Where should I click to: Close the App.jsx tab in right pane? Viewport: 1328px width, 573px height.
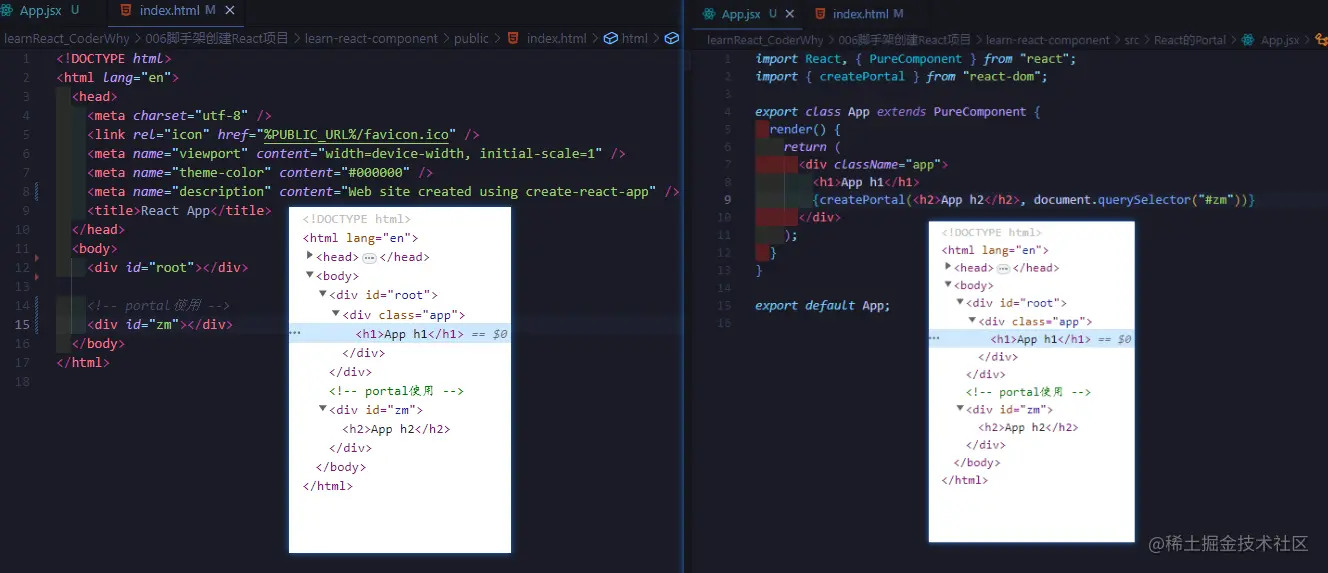(x=789, y=14)
